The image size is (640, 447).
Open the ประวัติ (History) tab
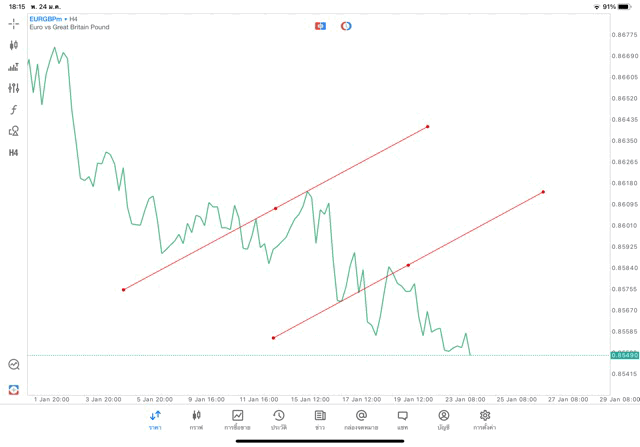point(279,419)
